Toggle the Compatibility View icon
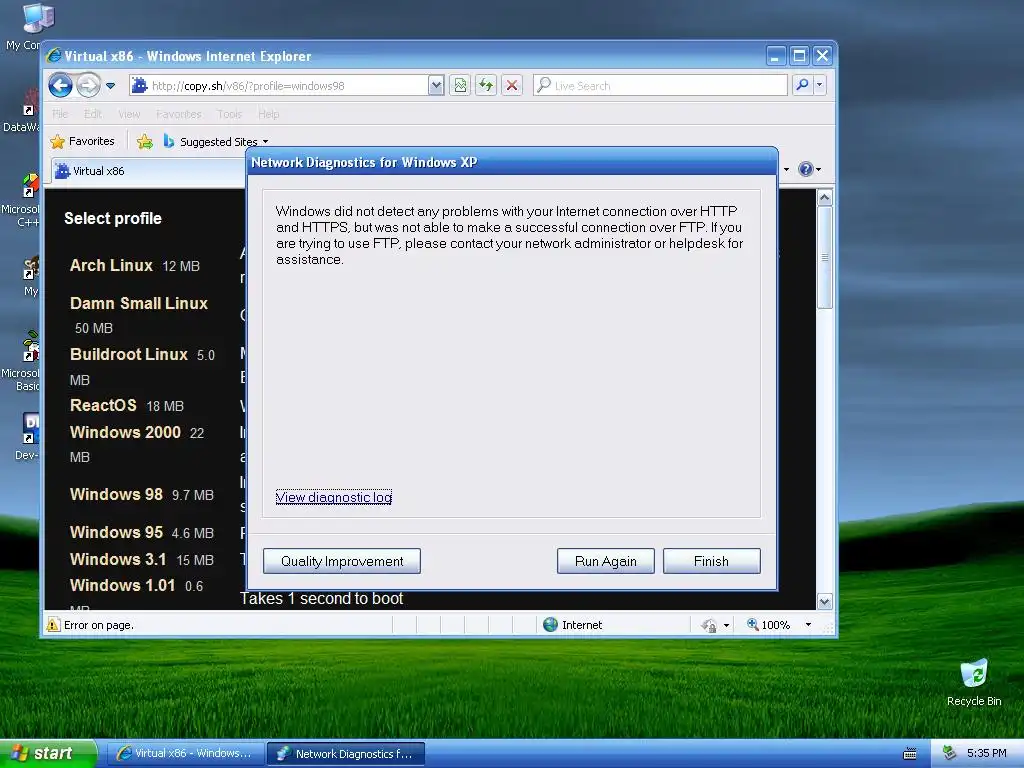The image size is (1024, 768). pyautogui.click(x=460, y=86)
